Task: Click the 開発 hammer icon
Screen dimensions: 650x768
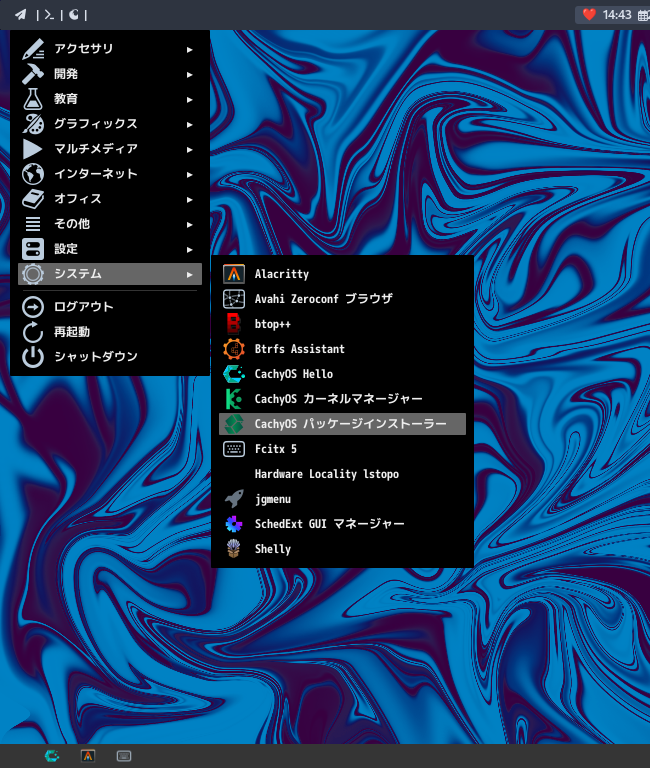Action: click(x=33, y=74)
